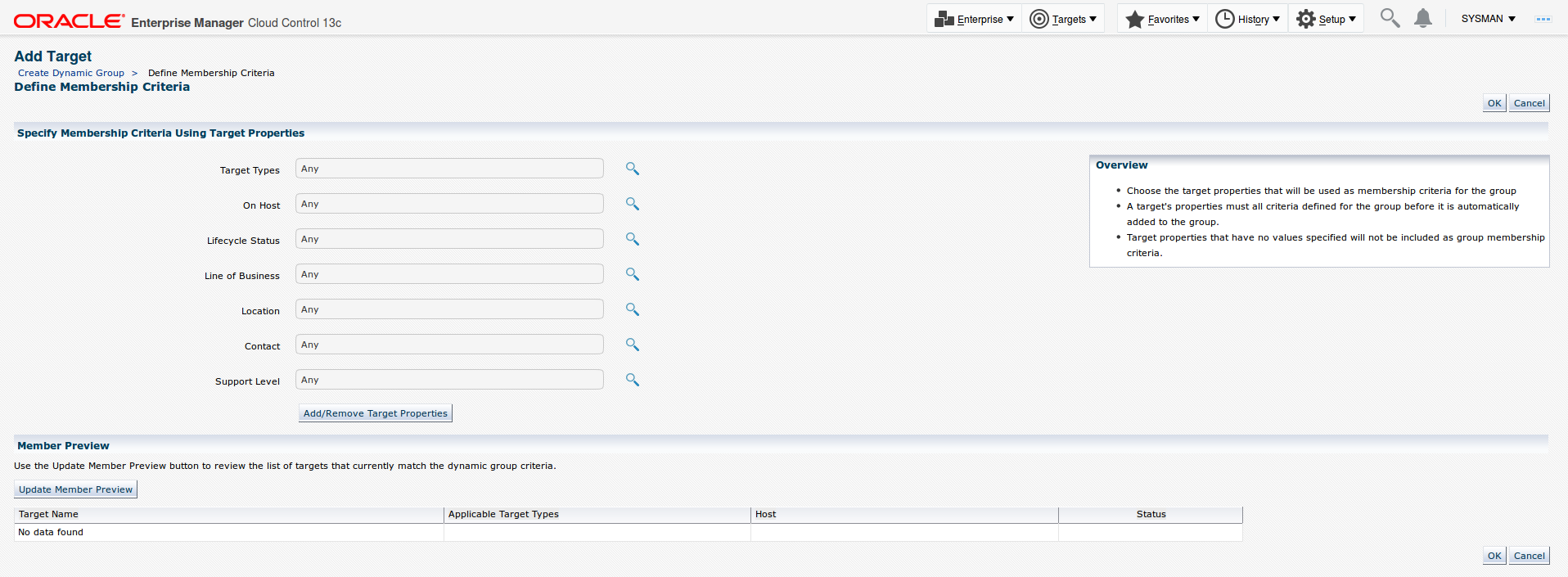Click the Support Level search icon
Viewport: 1568px width, 577px height.
point(632,380)
